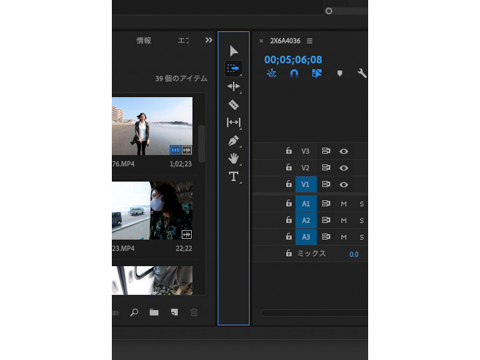Select the Slip tool
Image resolution: width=480 pixels, height=360 pixels.
pyautogui.click(x=233, y=123)
